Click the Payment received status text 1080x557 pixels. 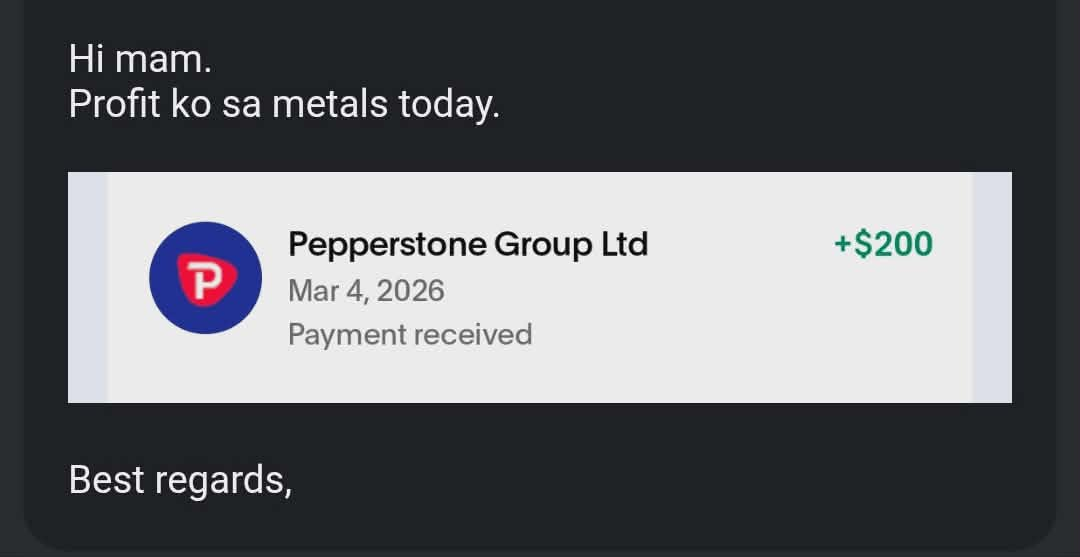pos(409,334)
